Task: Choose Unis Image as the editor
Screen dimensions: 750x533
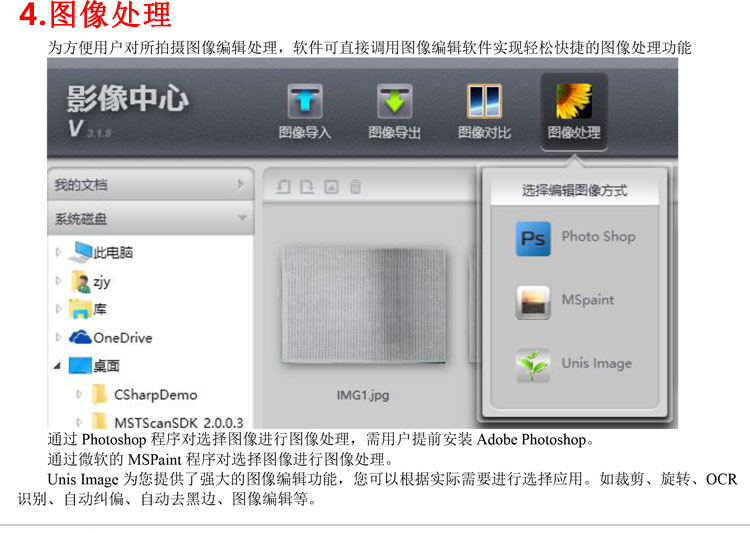Action: coord(574,365)
